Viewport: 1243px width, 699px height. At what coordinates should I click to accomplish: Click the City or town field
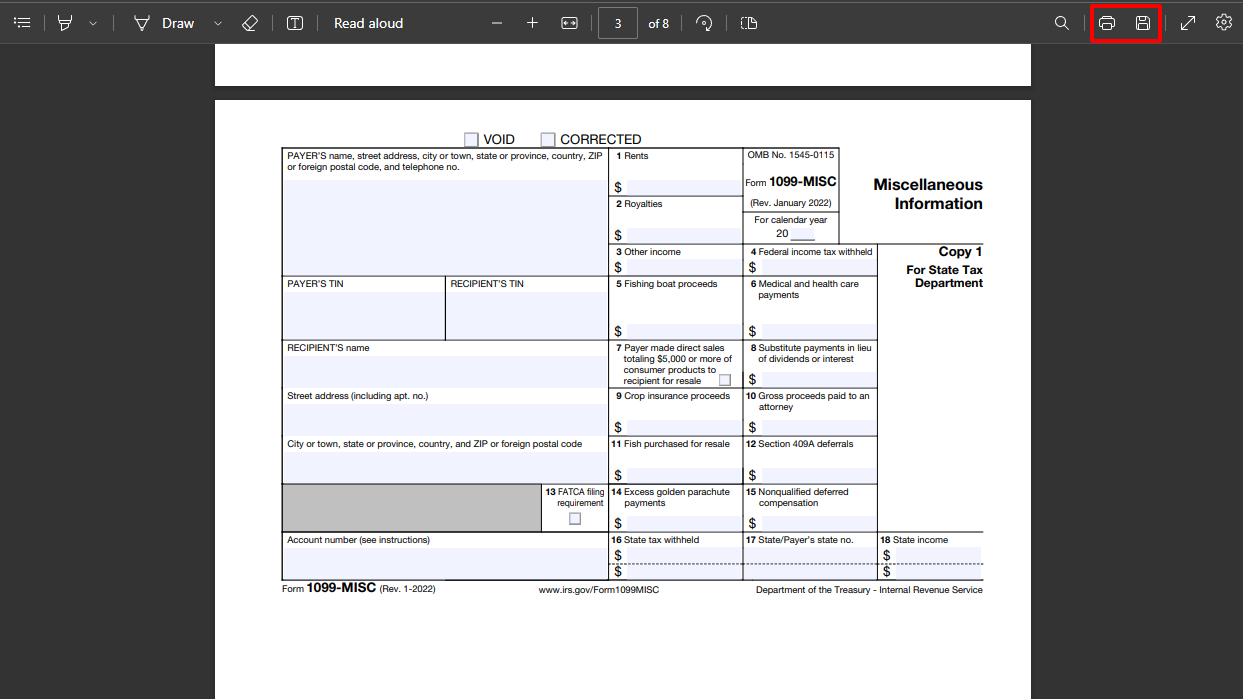click(445, 466)
